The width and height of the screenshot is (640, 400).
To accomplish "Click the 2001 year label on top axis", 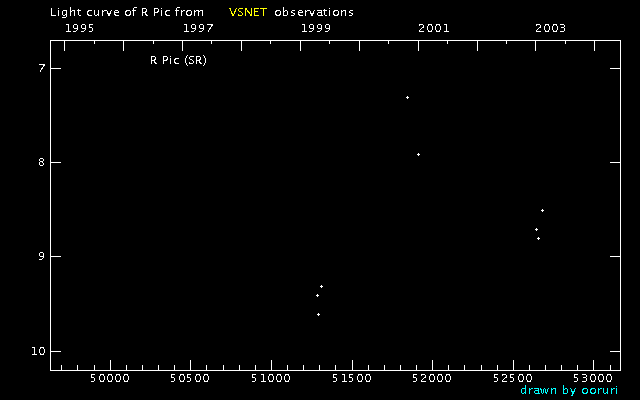I will coord(433,28).
